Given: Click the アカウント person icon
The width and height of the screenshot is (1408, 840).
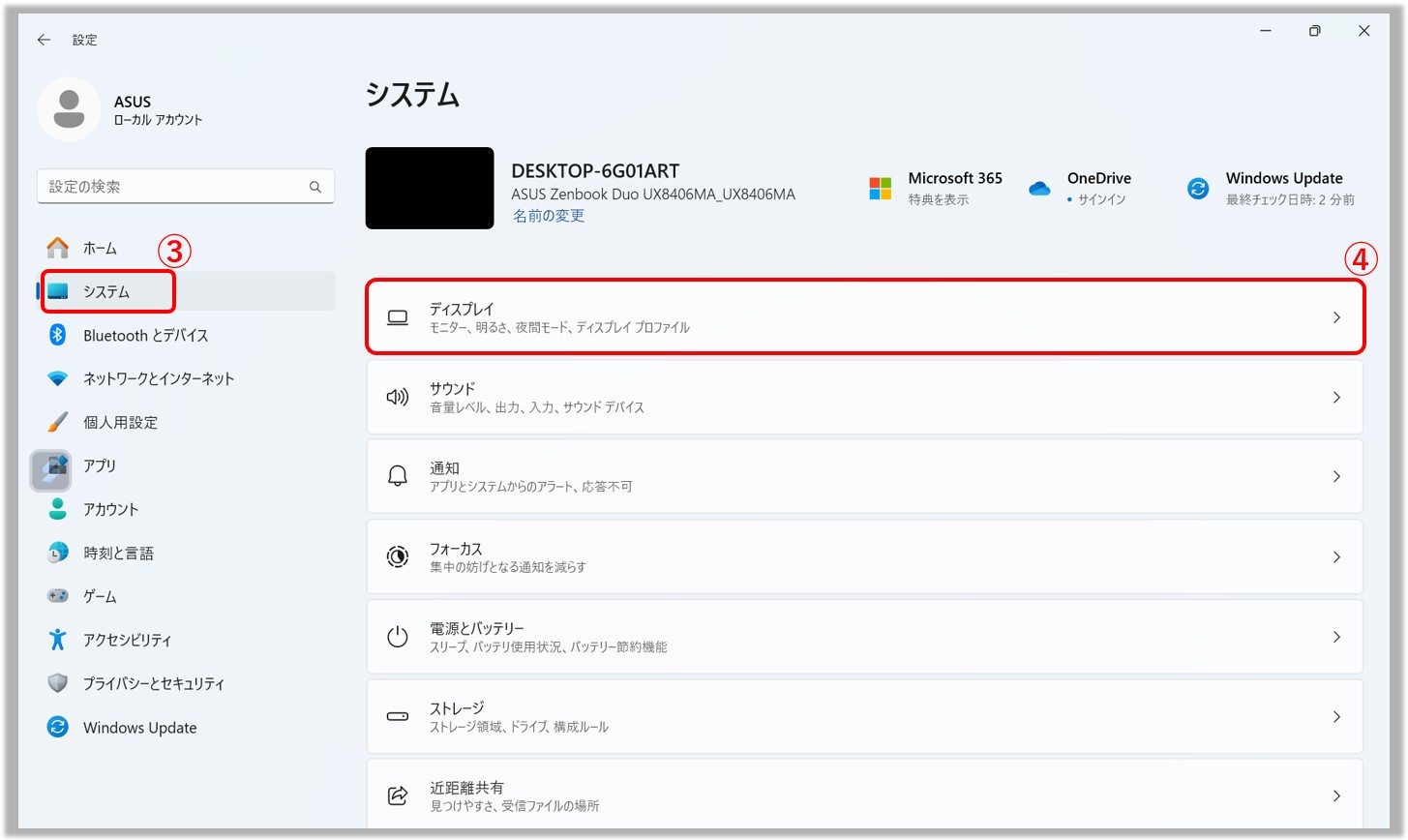Looking at the screenshot, I should [58, 509].
